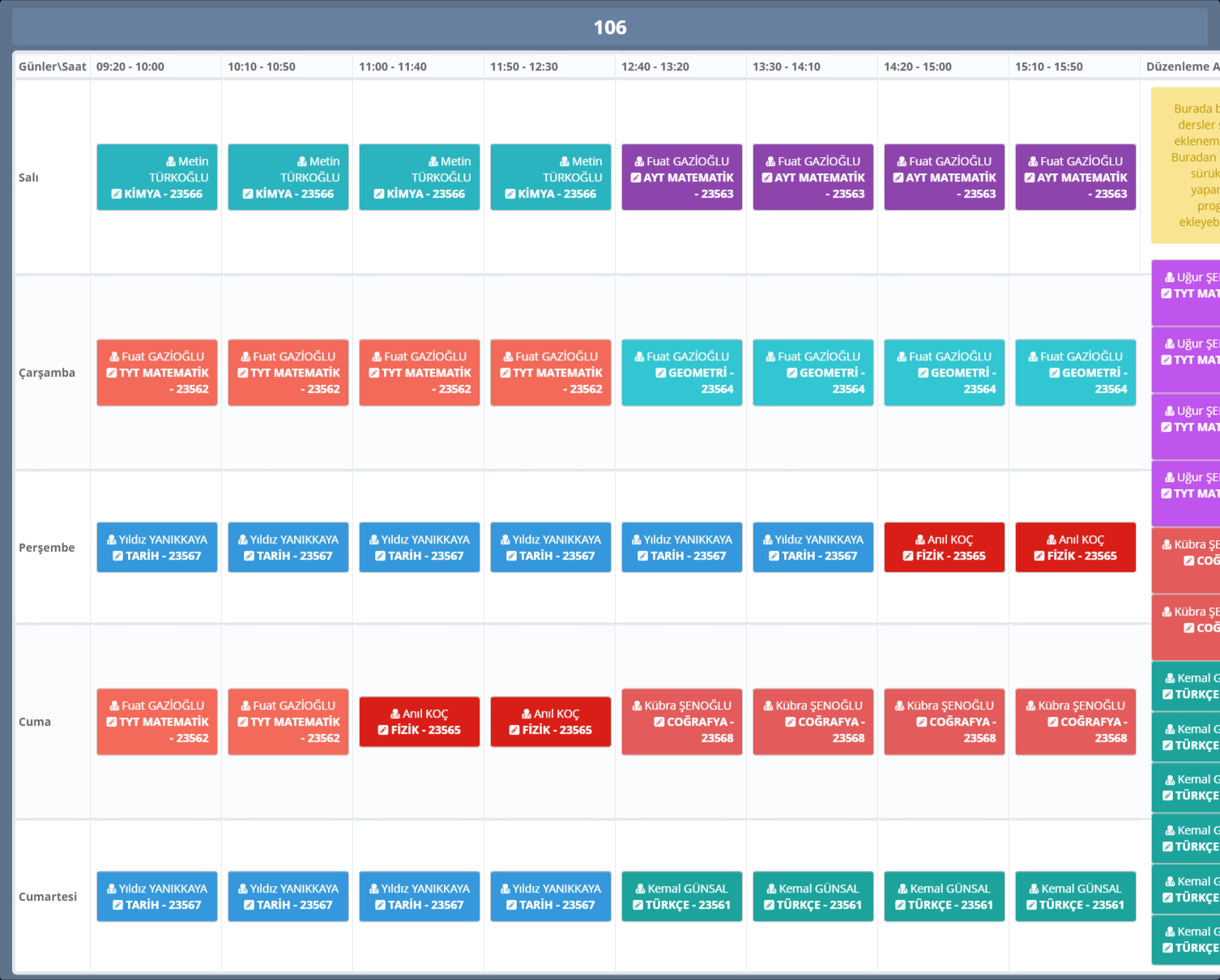
Task: Click edit icon on Cuma 11:00 FİZİK card
Action: coord(383,731)
